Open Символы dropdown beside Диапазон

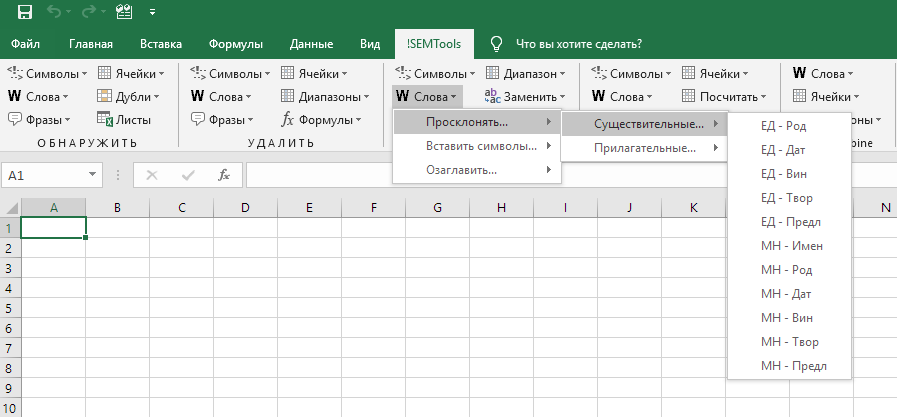[435, 74]
